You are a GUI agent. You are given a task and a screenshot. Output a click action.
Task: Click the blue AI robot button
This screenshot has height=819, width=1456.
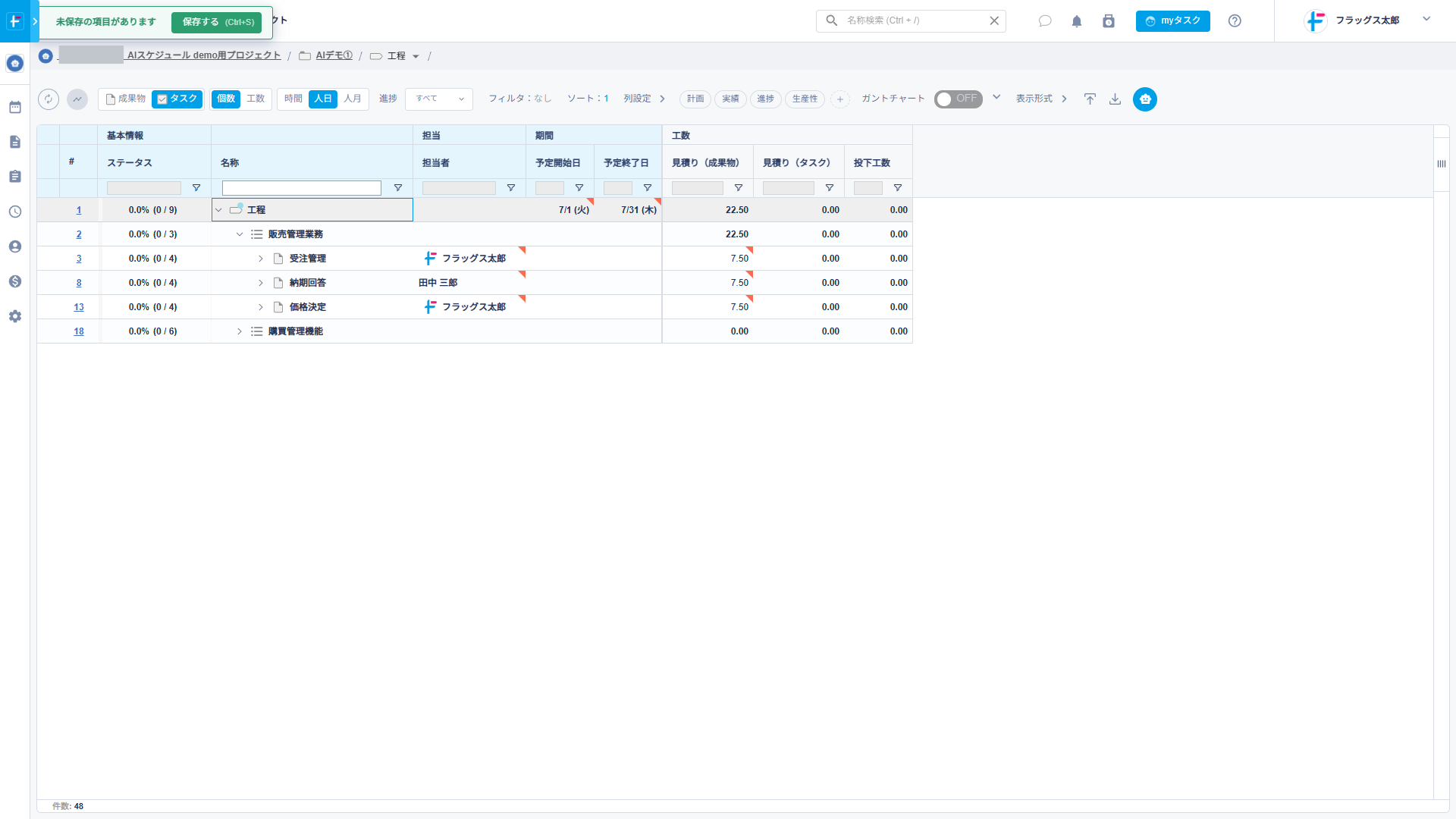tap(1144, 99)
